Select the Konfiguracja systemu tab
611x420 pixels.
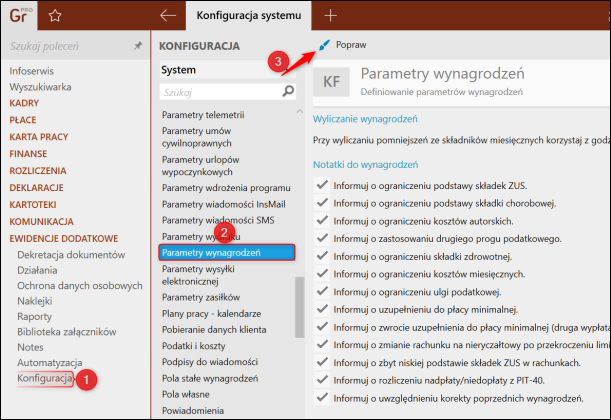(249, 16)
